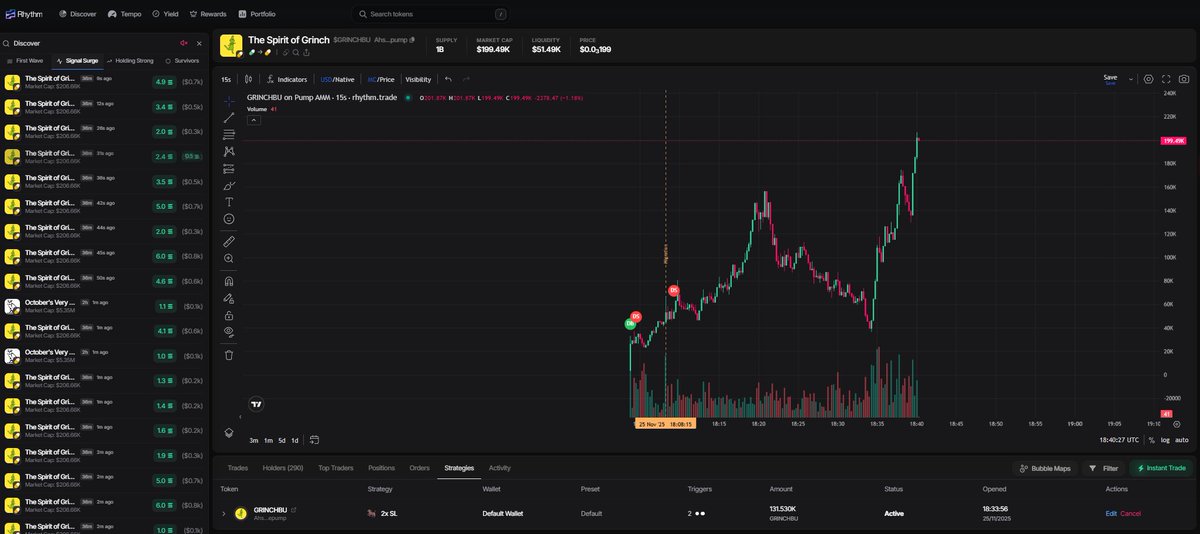This screenshot has width=1200, height=534.
Task: Open the Indicators menu
Action: point(287,79)
